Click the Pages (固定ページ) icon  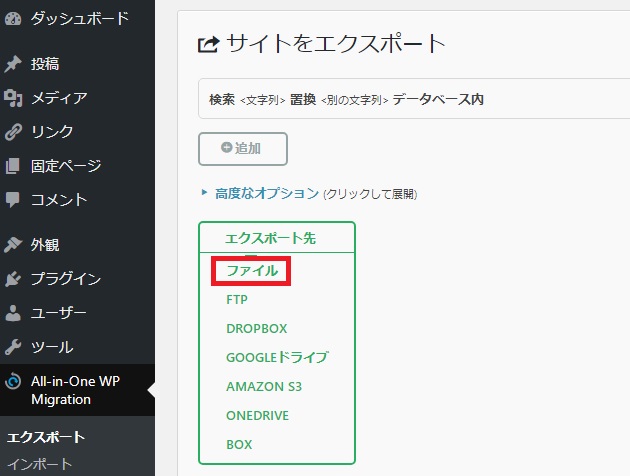13,166
